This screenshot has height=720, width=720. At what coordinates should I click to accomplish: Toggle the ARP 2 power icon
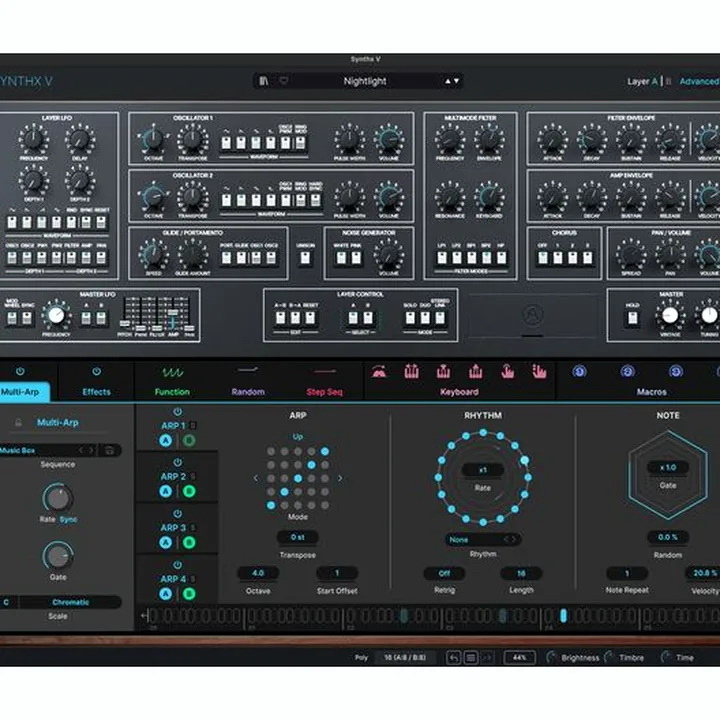tap(178, 462)
